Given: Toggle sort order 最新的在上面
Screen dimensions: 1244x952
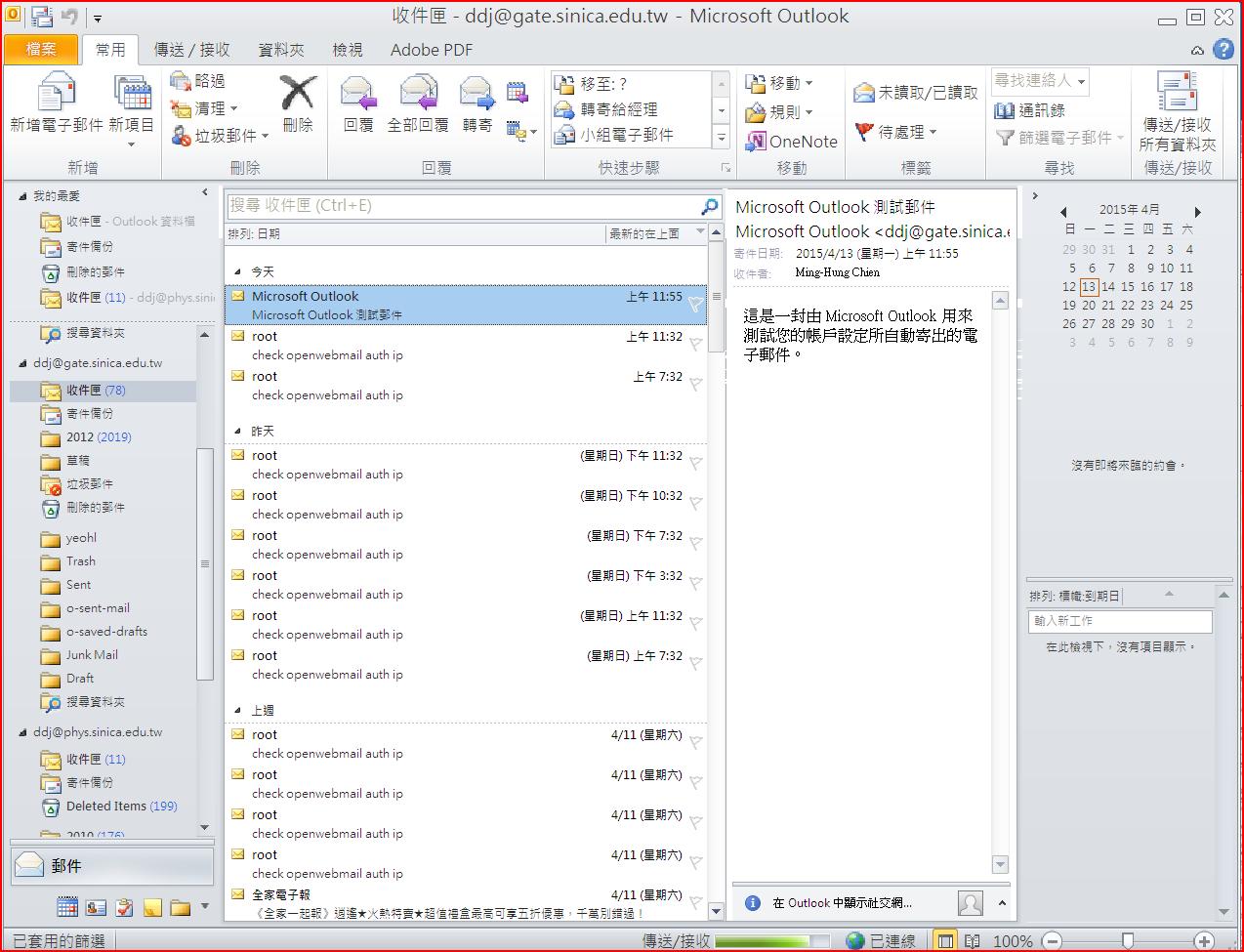Looking at the screenshot, I should [x=656, y=233].
